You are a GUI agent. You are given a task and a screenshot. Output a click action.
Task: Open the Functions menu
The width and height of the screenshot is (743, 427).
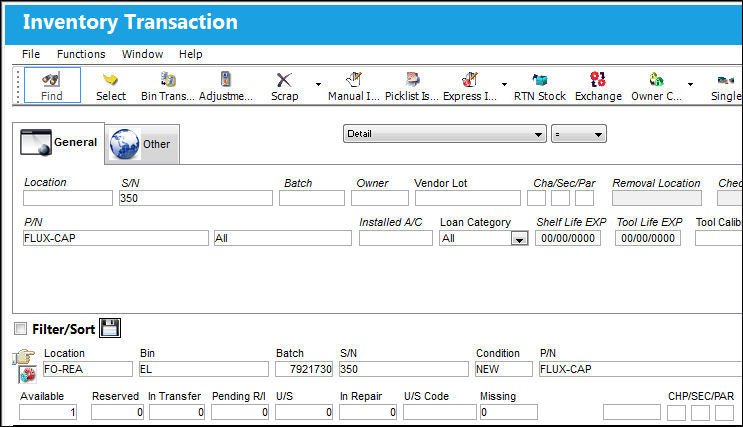81,54
